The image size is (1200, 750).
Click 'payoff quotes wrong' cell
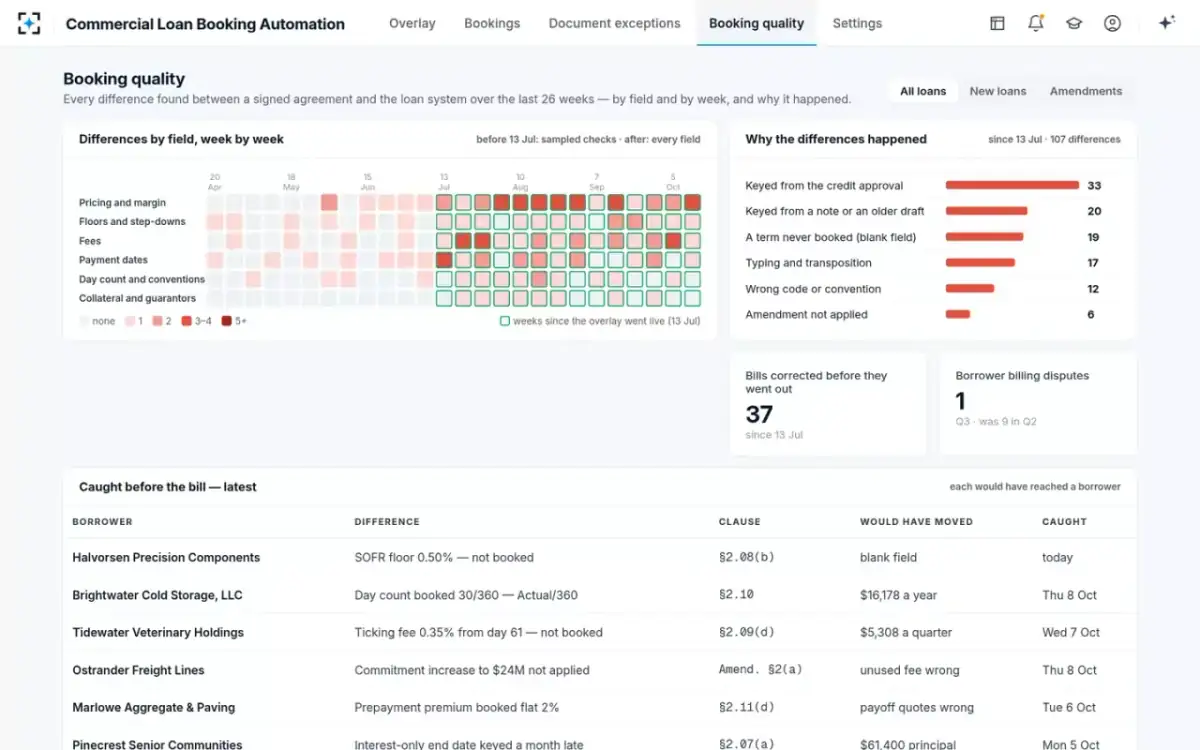point(917,707)
